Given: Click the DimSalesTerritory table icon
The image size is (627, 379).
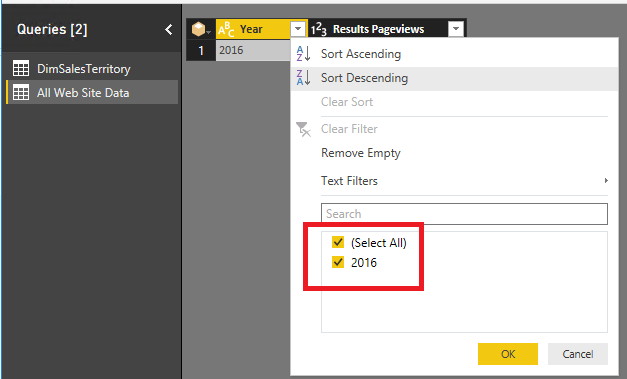Looking at the screenshot, I should click(21, 69).
